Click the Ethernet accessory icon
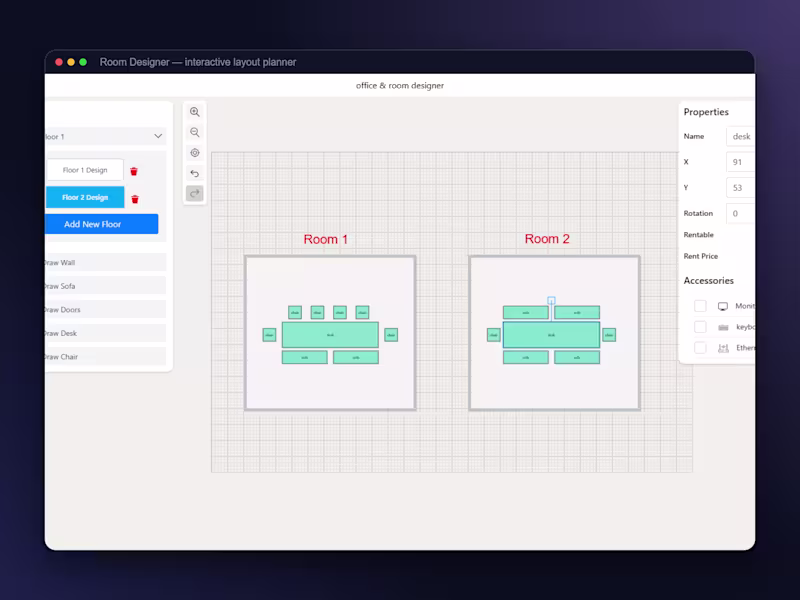Viewport: 800px width, 600px height. tap(723, 348)
